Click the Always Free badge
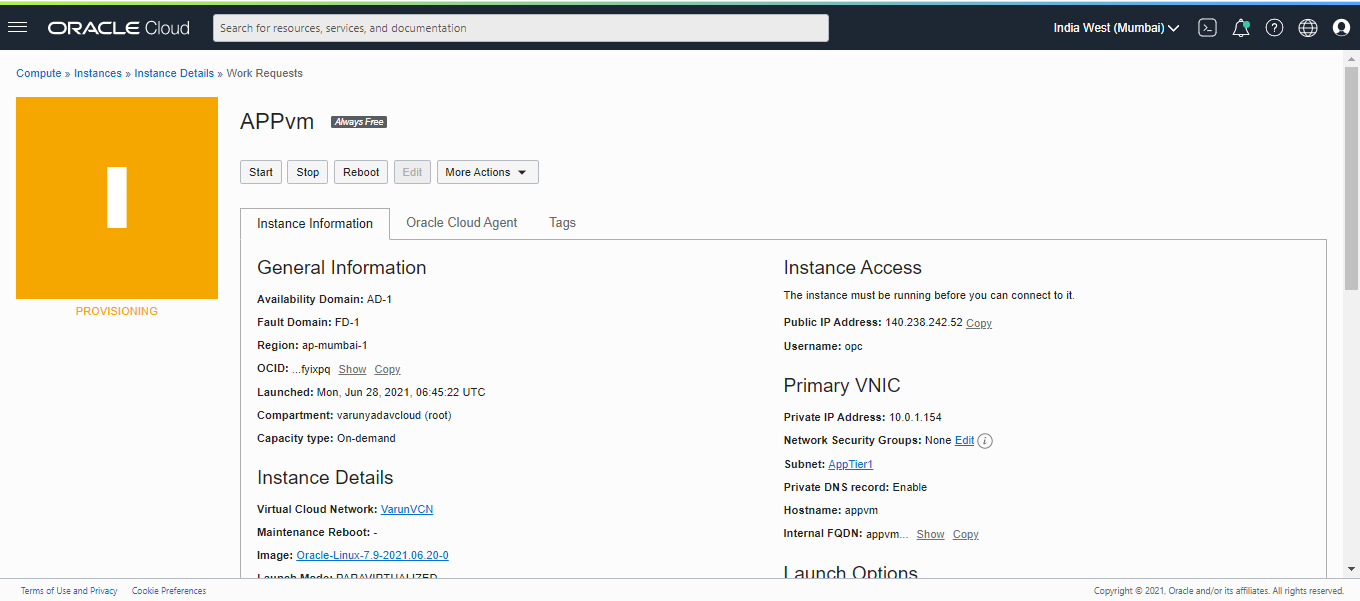Screen dimensions: 1360x601 [359, 122]
